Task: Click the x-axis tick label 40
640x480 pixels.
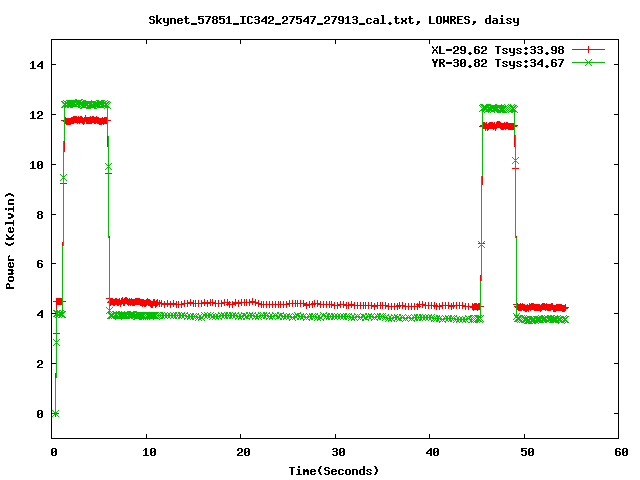Action: click(432, 452)
